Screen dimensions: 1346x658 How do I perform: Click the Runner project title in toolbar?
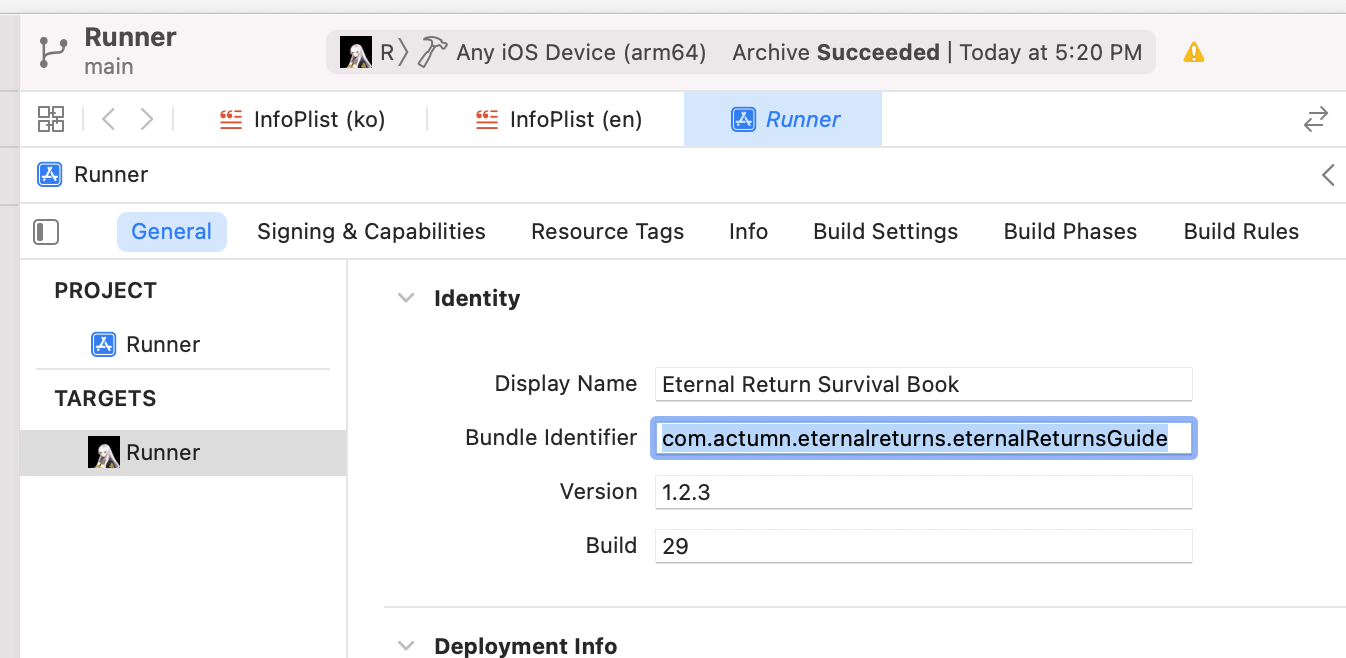(x=131, y=37)
